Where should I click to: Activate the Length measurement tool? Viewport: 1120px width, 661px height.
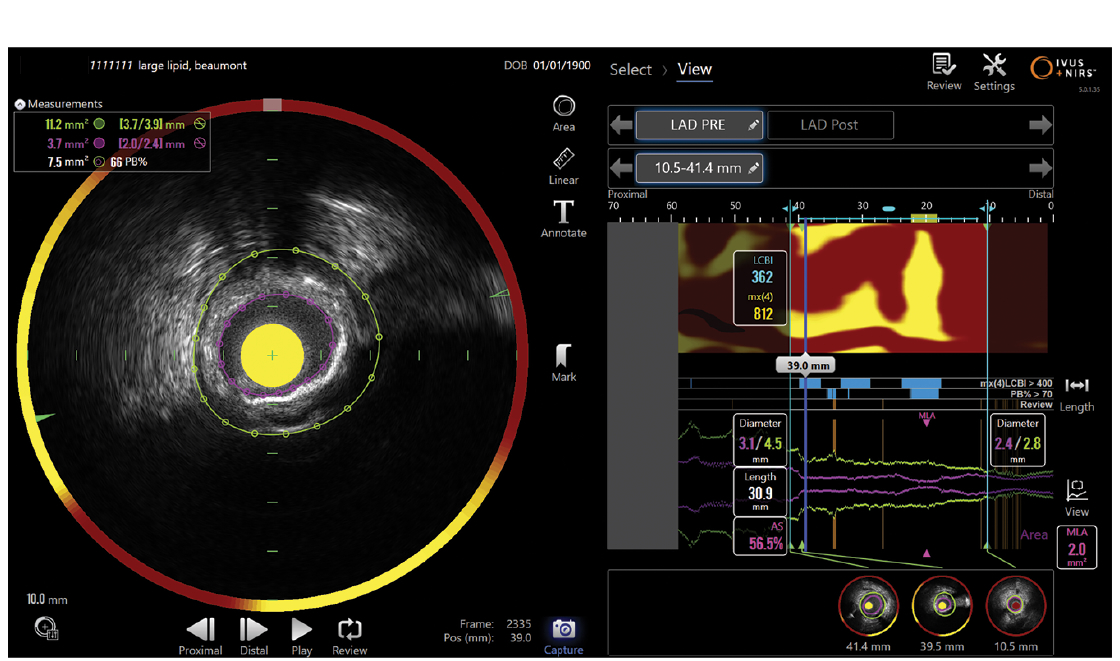pyautogui.click(x=1076, y=395)
